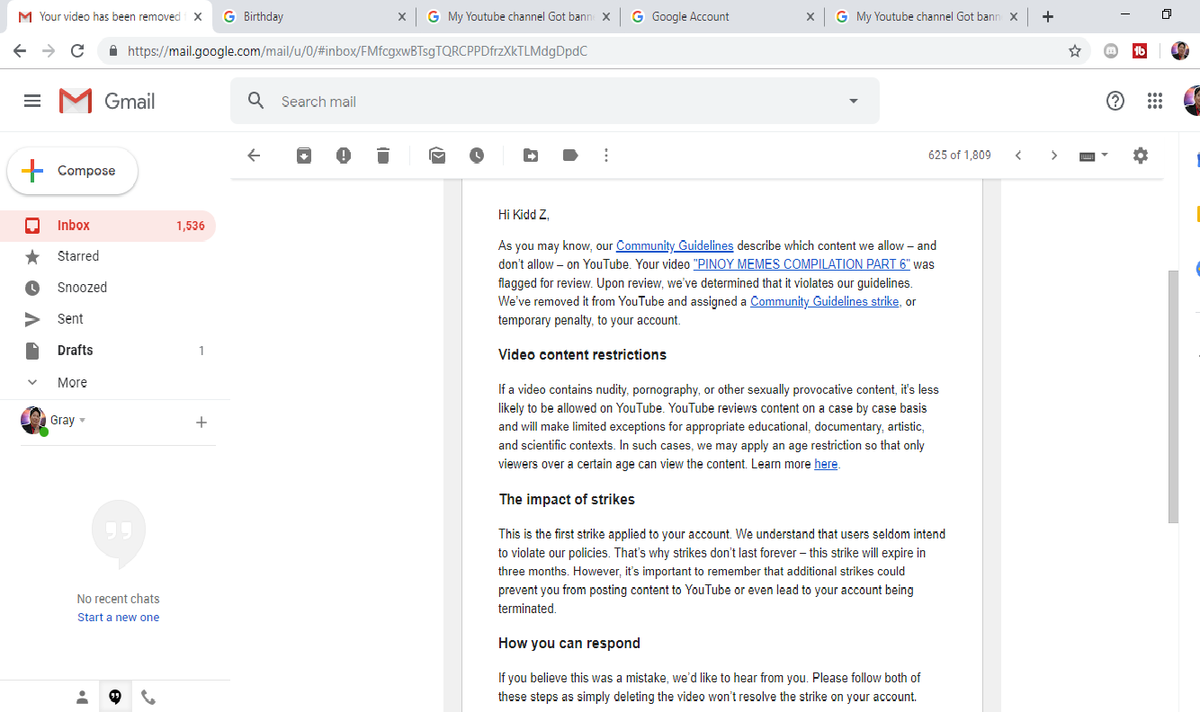Open the Move to folder icon
Image resolution: width=1200 pixels, height=712 pixels.
531,155
